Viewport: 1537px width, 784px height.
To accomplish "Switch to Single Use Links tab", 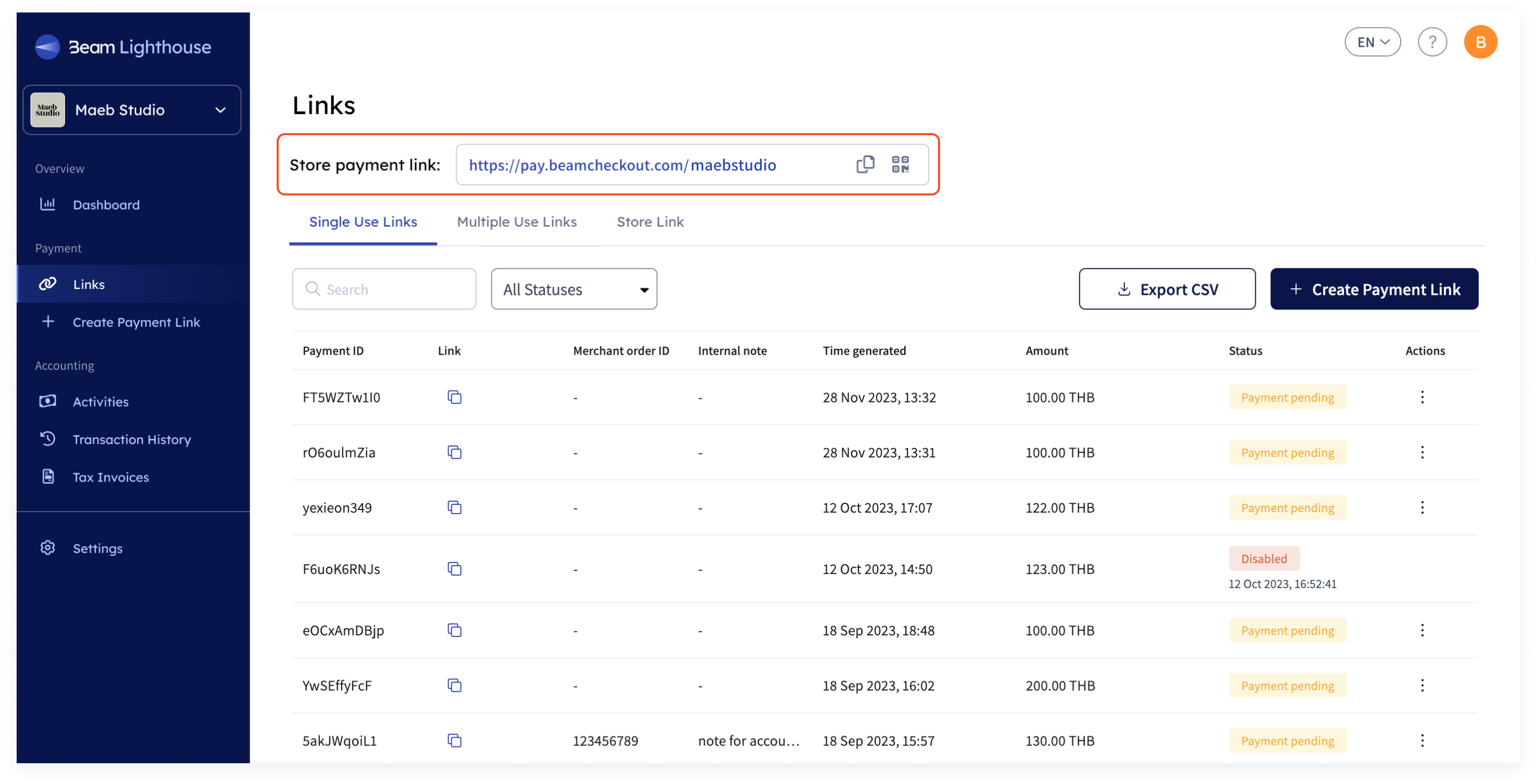I will click(x=363, y=222).
